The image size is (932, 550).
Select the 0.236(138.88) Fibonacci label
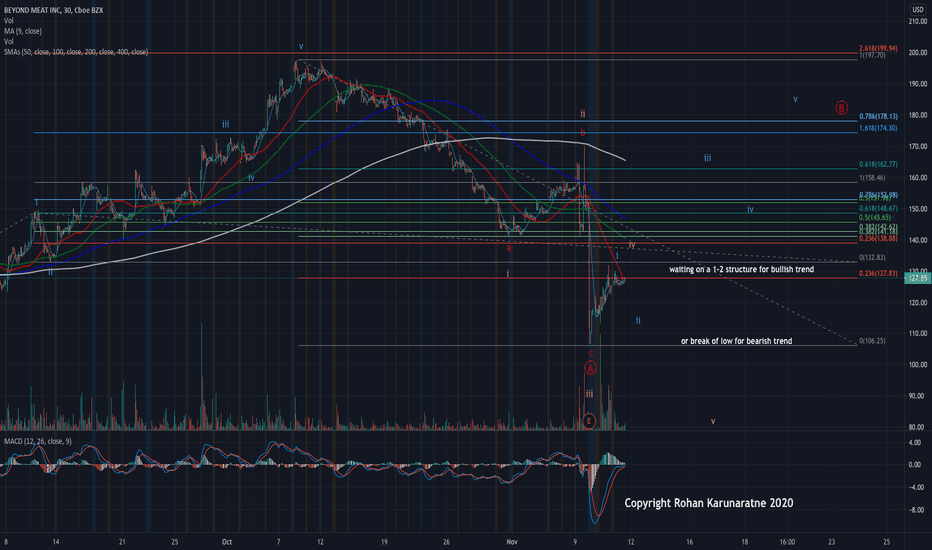pyautogui.click(x=878, y=238)
